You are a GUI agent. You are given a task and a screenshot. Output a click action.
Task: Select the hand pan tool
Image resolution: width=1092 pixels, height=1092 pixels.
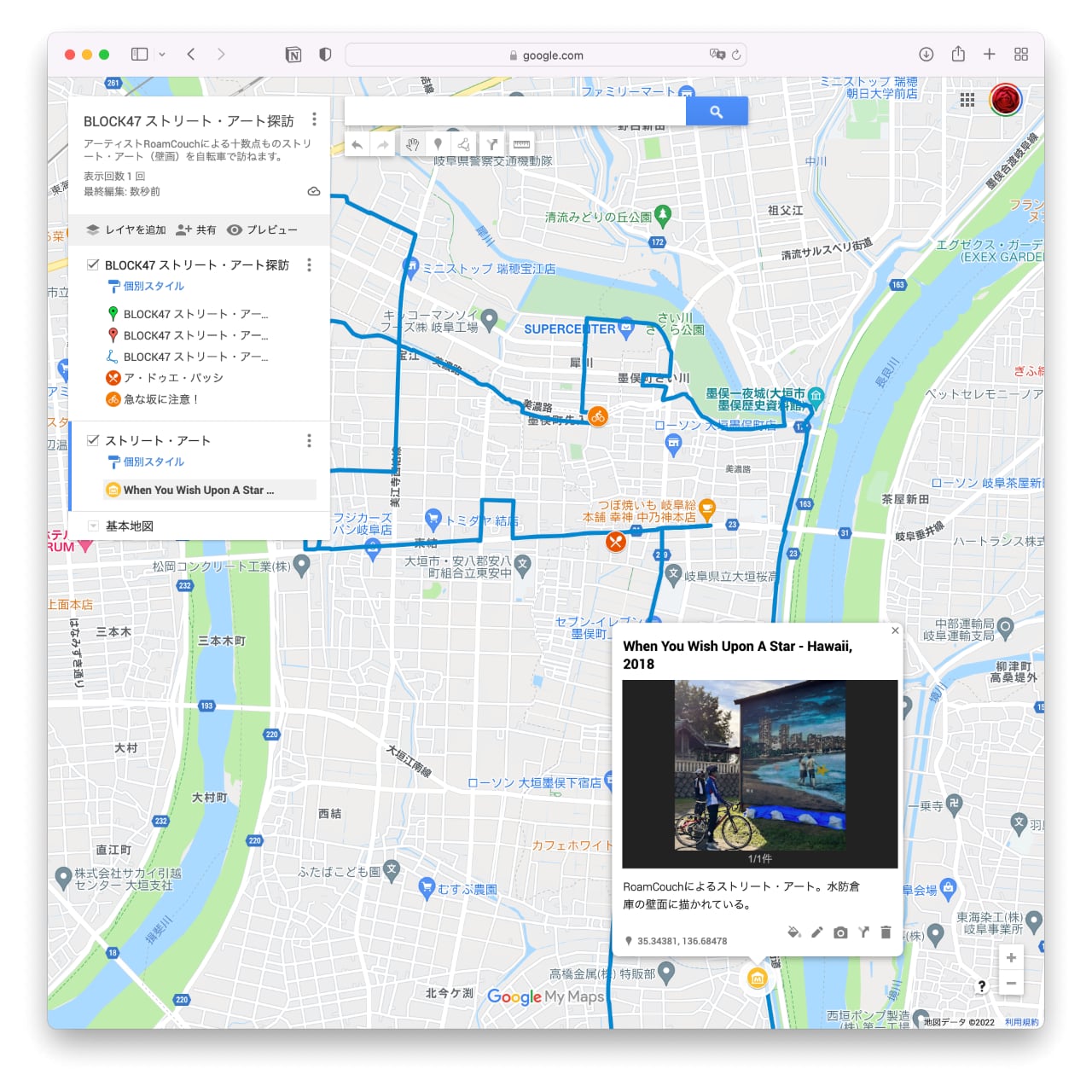(x=412, y=144)
